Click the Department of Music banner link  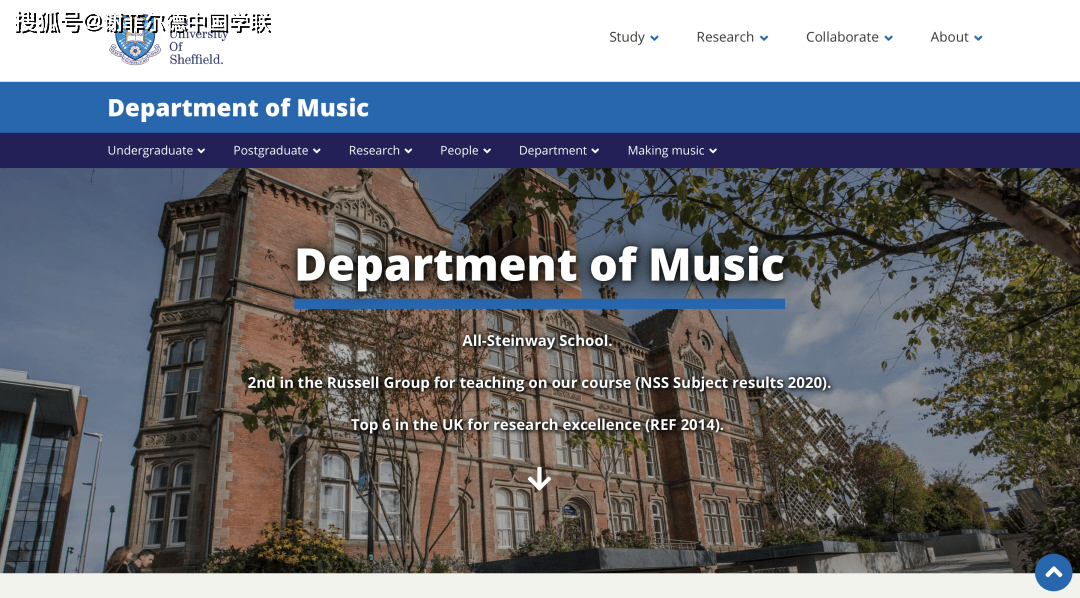click(x=238, y=107)
